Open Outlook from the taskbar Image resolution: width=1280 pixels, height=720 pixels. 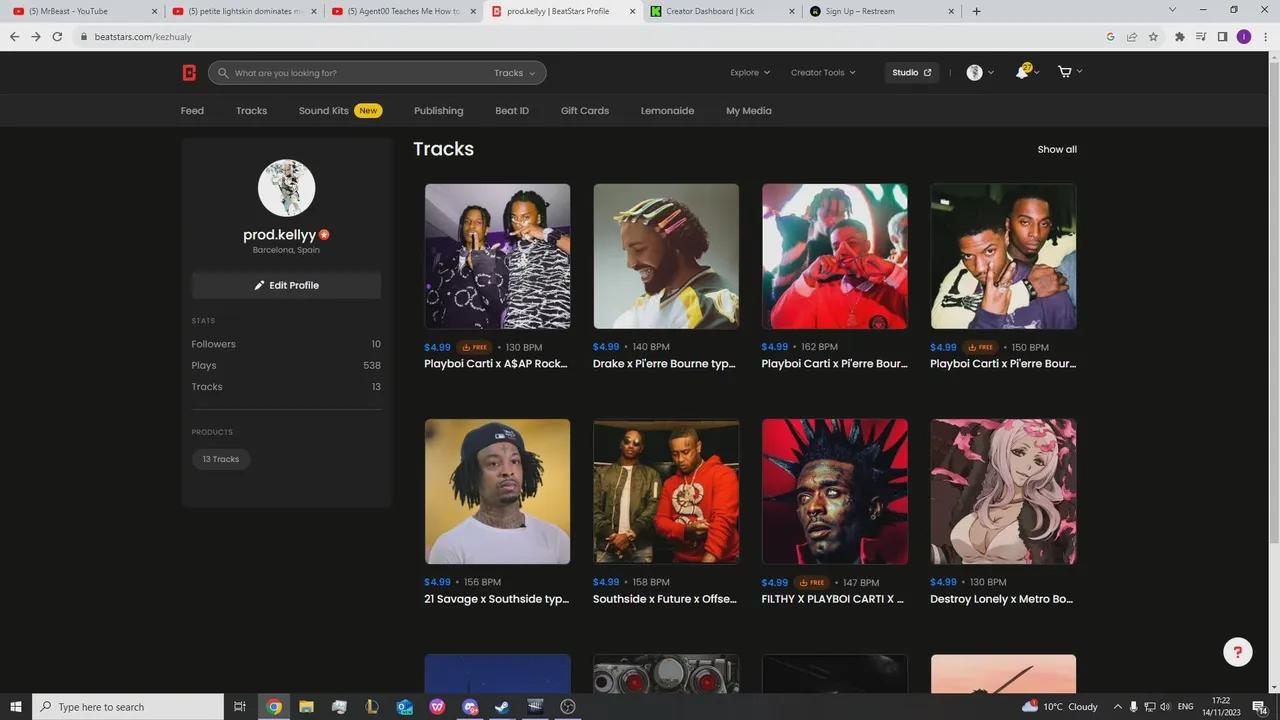405,707
